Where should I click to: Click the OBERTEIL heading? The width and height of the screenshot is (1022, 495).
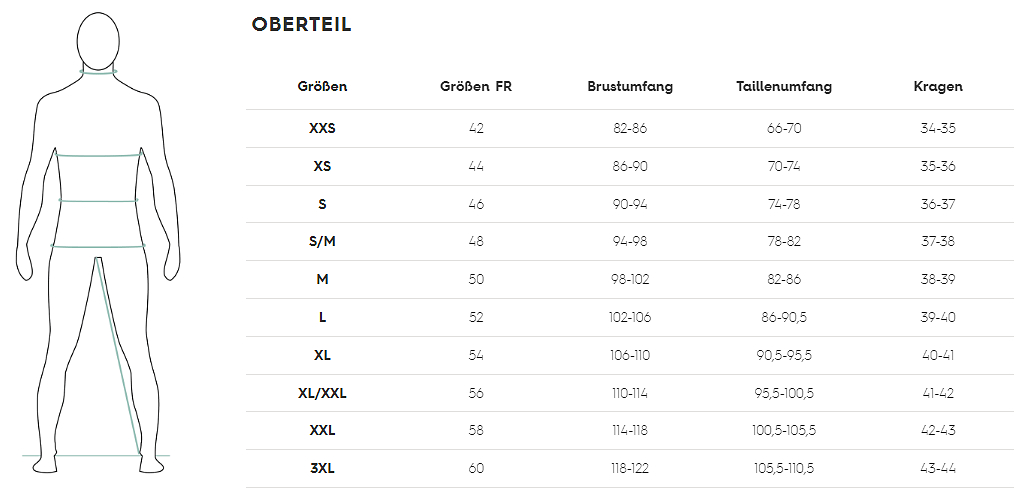coord(302,25)
